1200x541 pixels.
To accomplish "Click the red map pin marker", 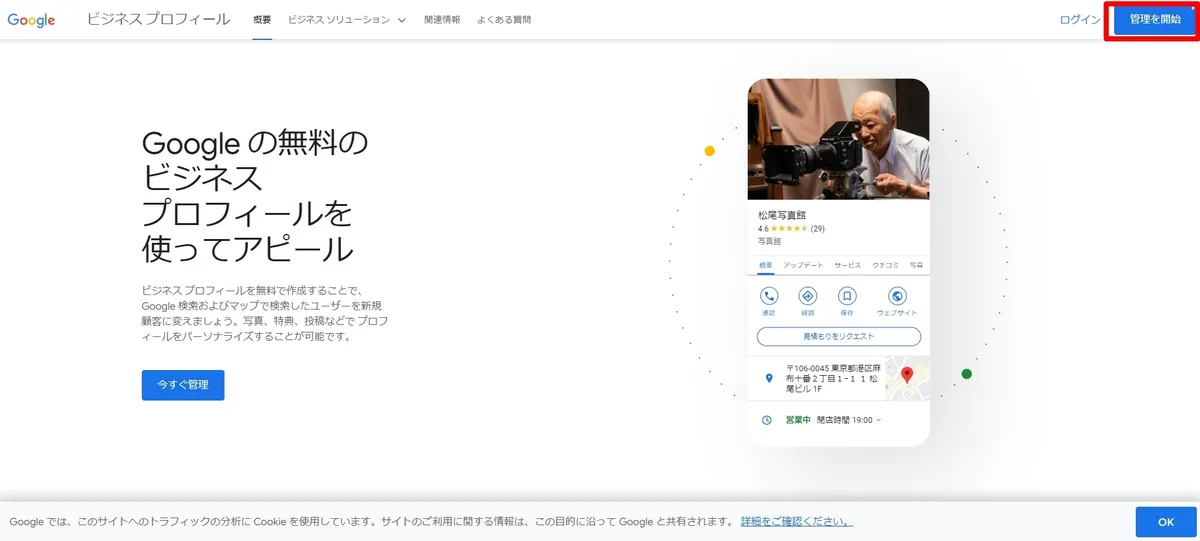I will (908, 376).
